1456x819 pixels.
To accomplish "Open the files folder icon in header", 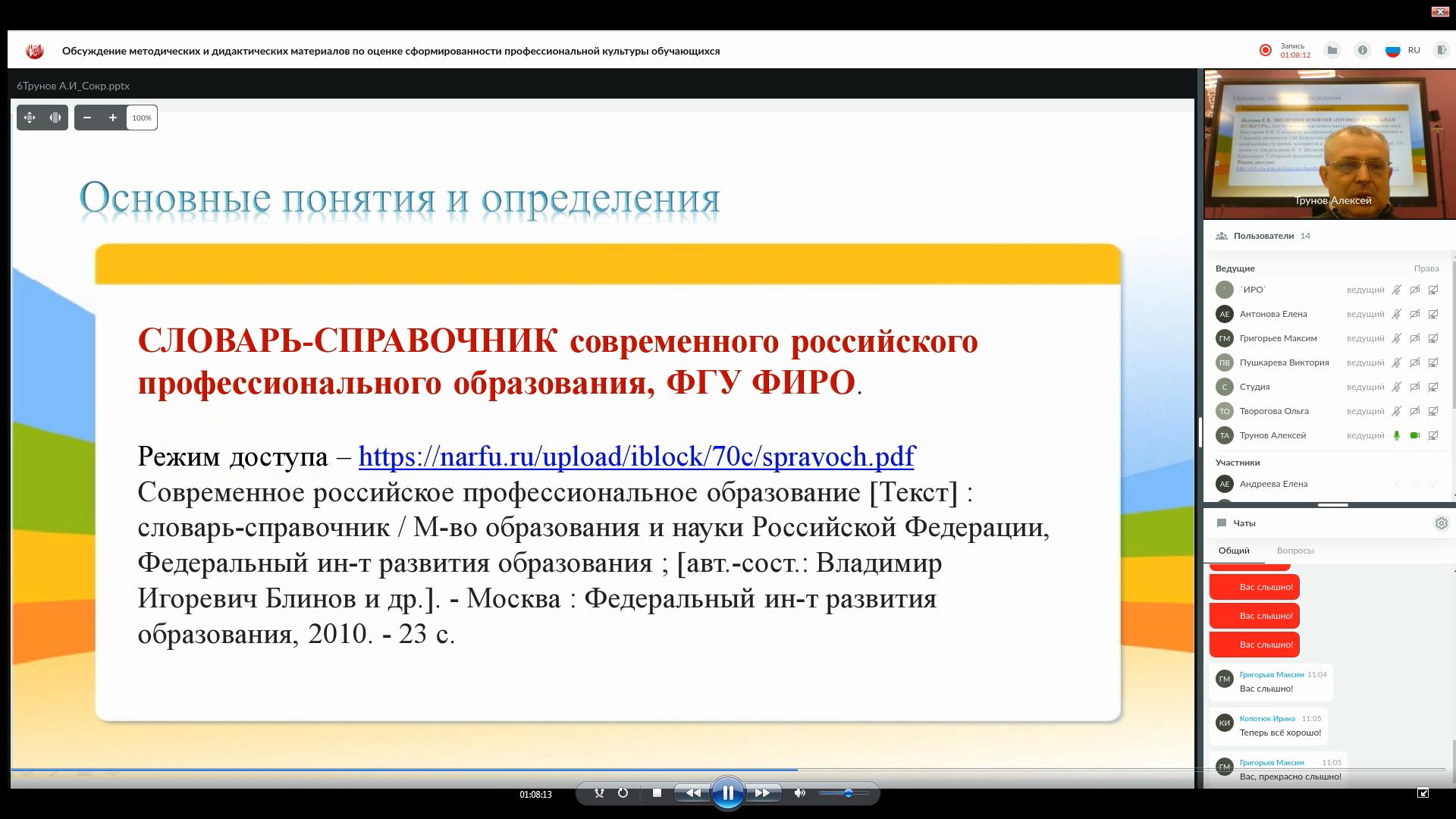I will click(1332, 50).
